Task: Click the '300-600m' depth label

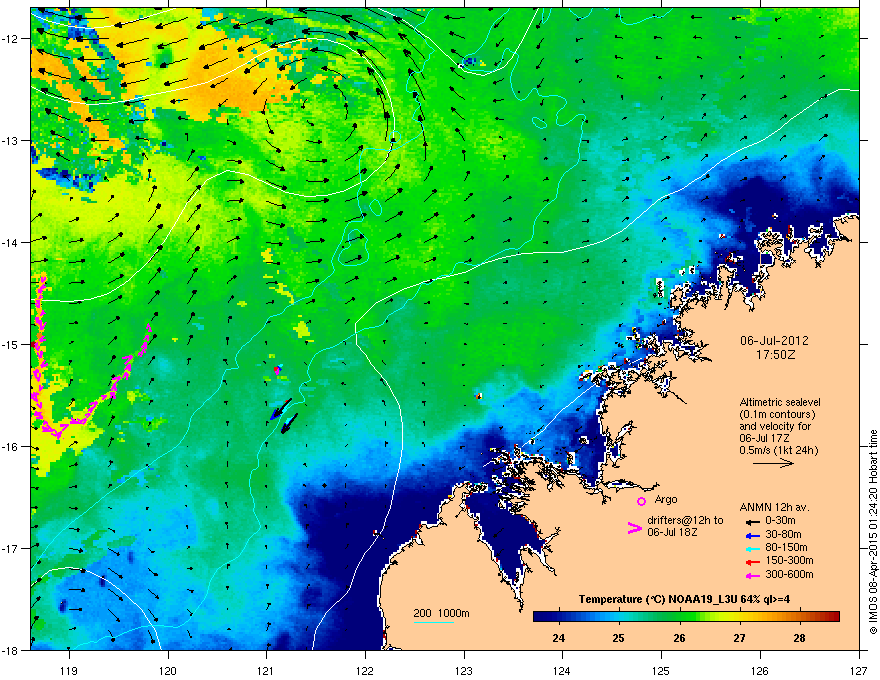Action: click(789, 575)
